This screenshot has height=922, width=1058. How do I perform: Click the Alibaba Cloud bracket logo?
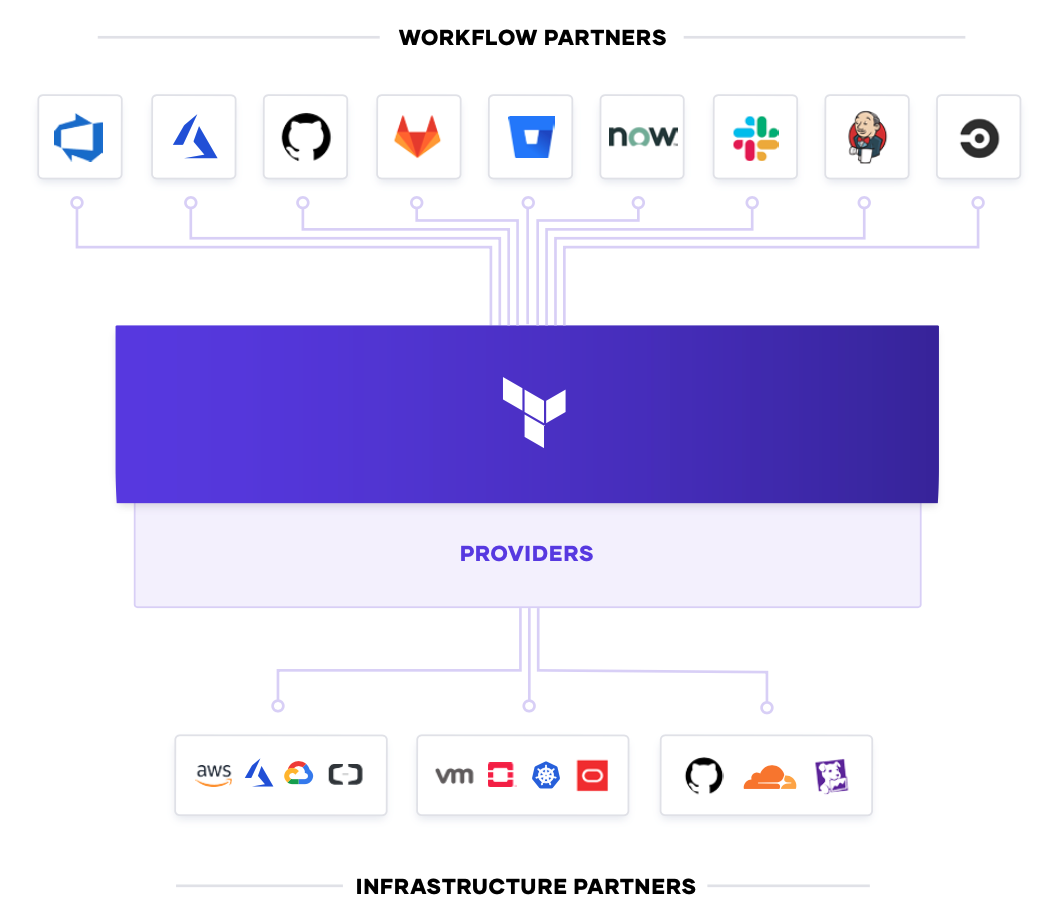(345, 774)
